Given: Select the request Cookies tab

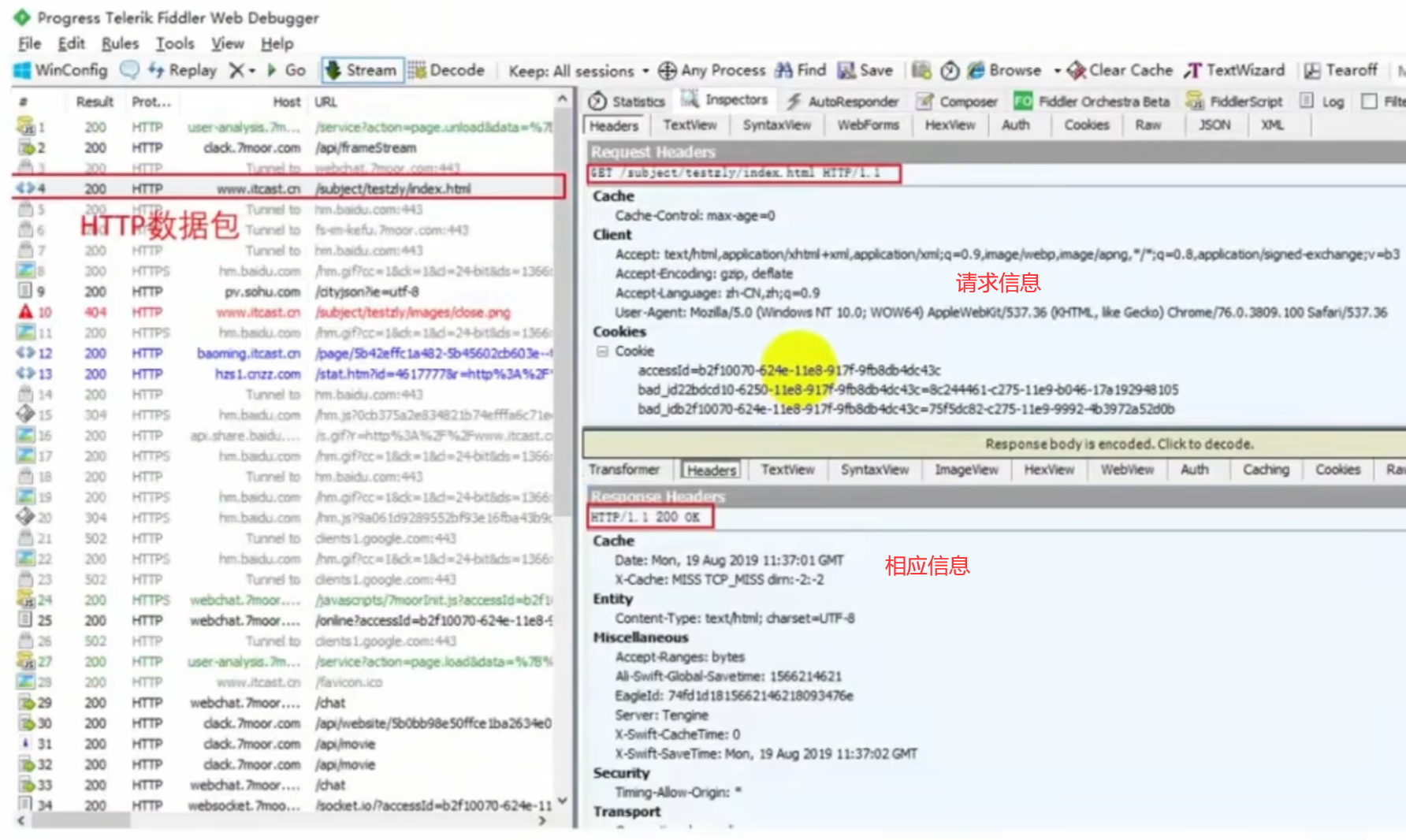Looking at the screenshot, I should pos(1086,125).
